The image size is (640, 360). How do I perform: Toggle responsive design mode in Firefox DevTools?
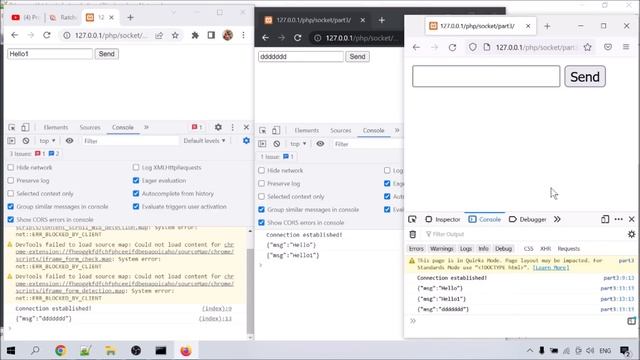tap(605, 220)
